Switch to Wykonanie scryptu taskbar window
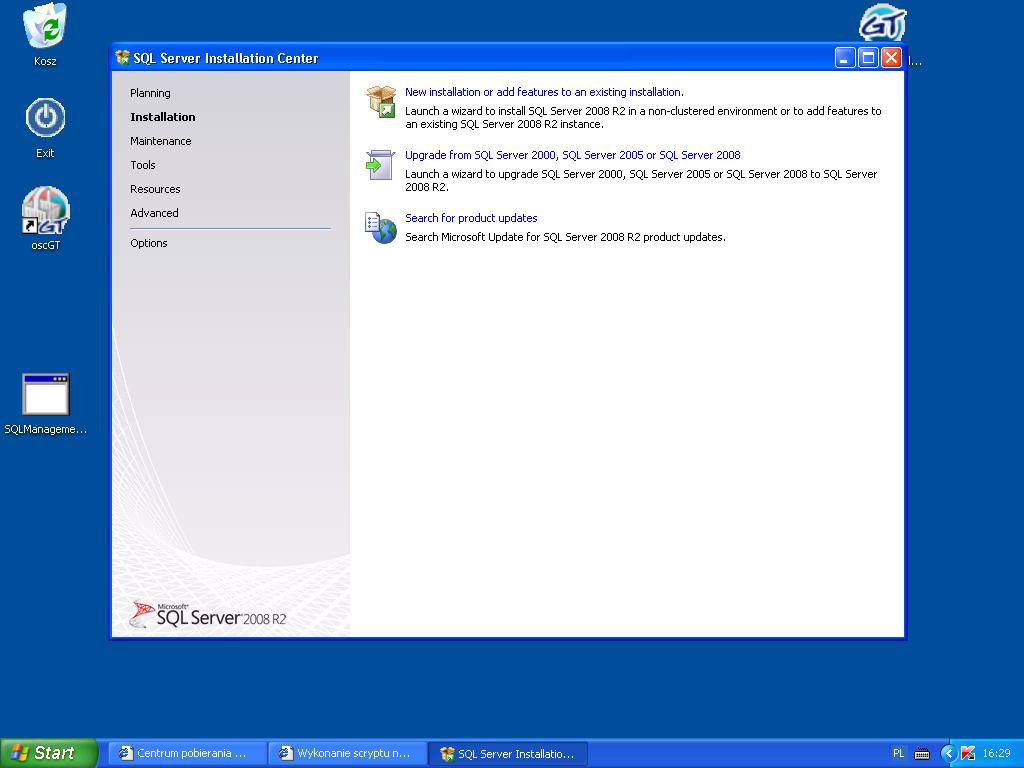1024x768 pixels. [348, 754]
